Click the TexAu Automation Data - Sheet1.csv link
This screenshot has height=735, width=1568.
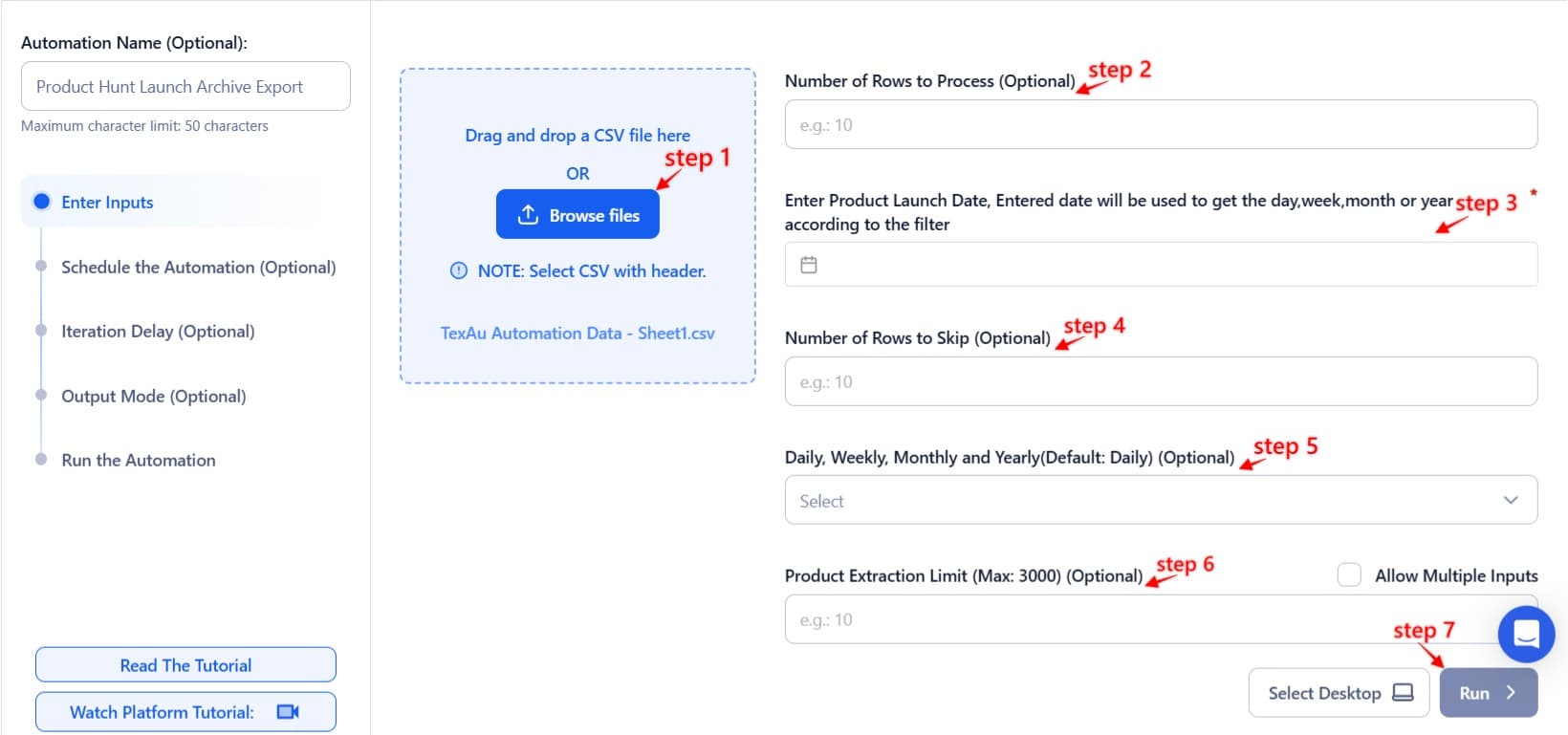coord(577,333)
